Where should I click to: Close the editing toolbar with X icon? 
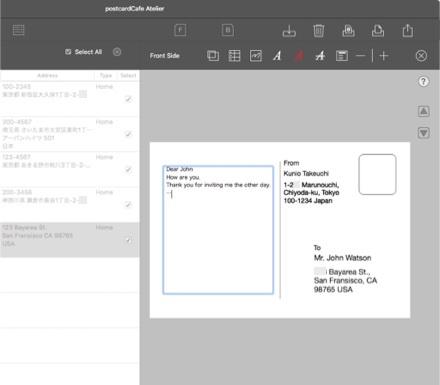click(x=421, y=56)
